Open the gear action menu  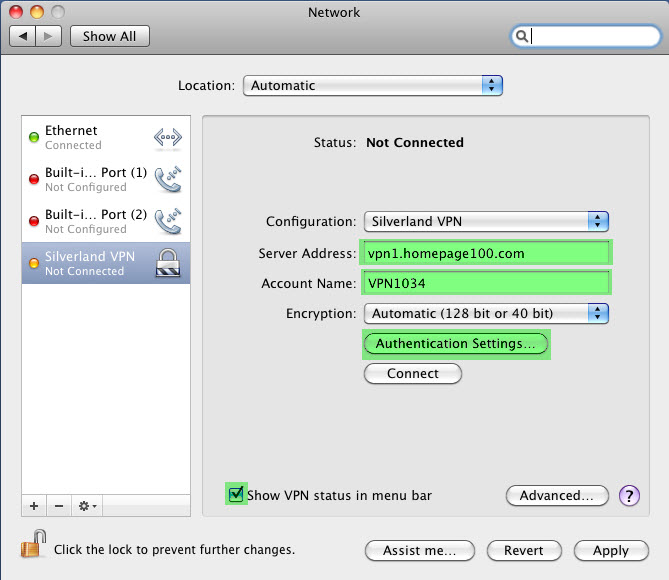click(87, 506)
